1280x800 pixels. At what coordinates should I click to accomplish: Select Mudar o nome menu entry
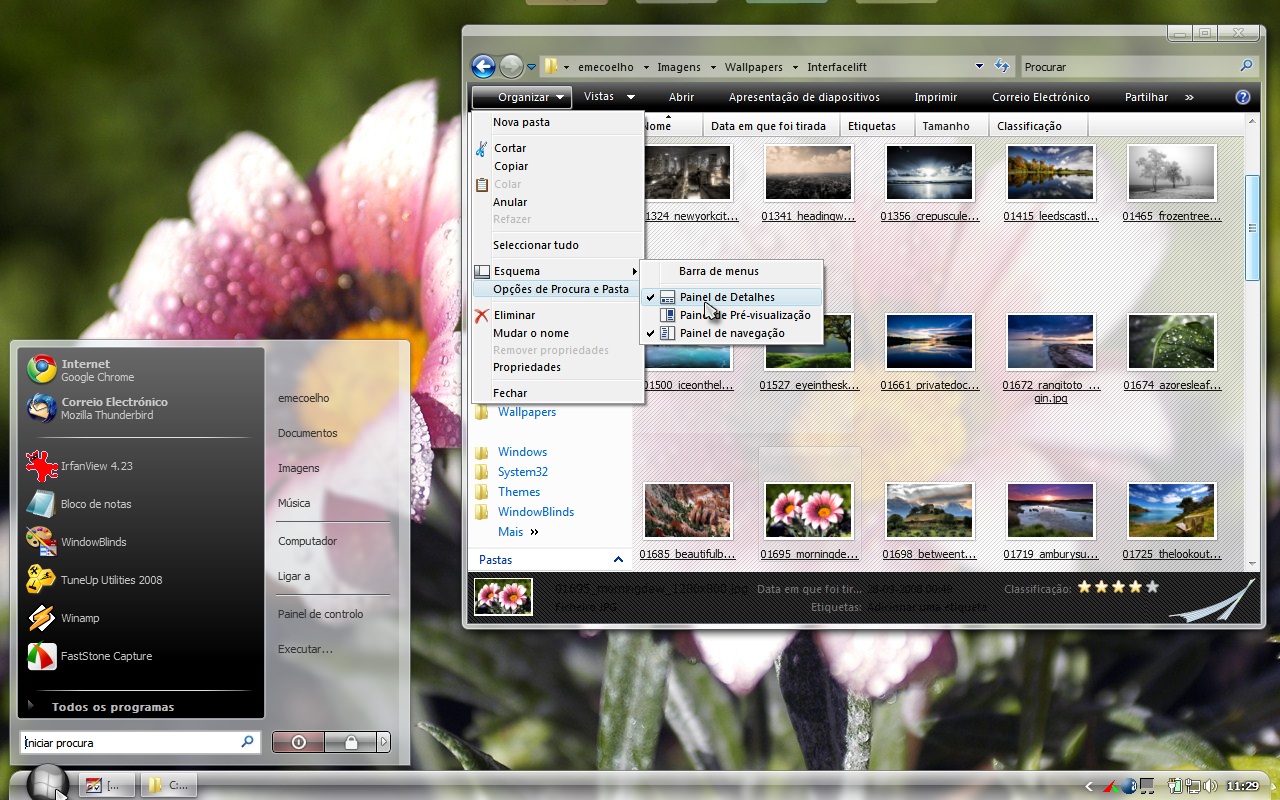[557, 333]
